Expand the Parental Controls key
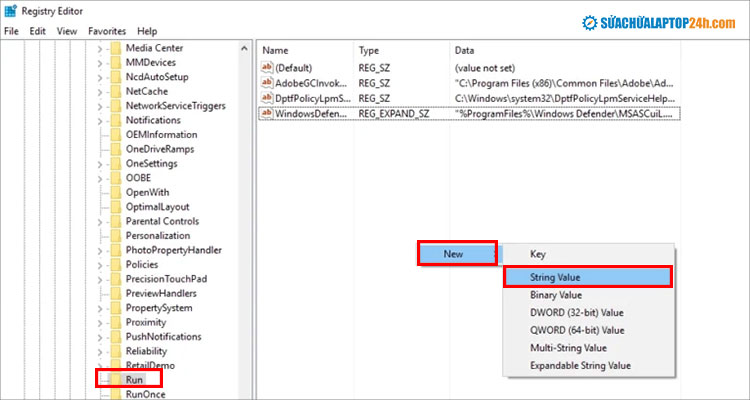 click(x=100, y=221)
